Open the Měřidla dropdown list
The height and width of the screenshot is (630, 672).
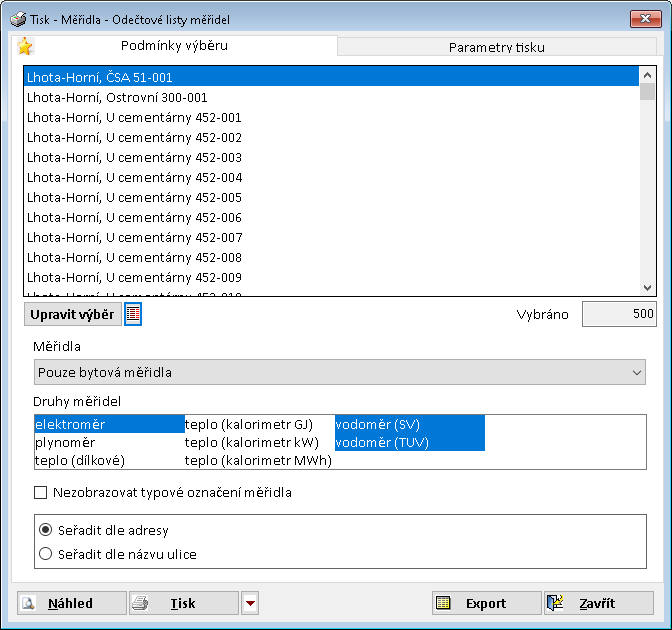tap(338, 373)
